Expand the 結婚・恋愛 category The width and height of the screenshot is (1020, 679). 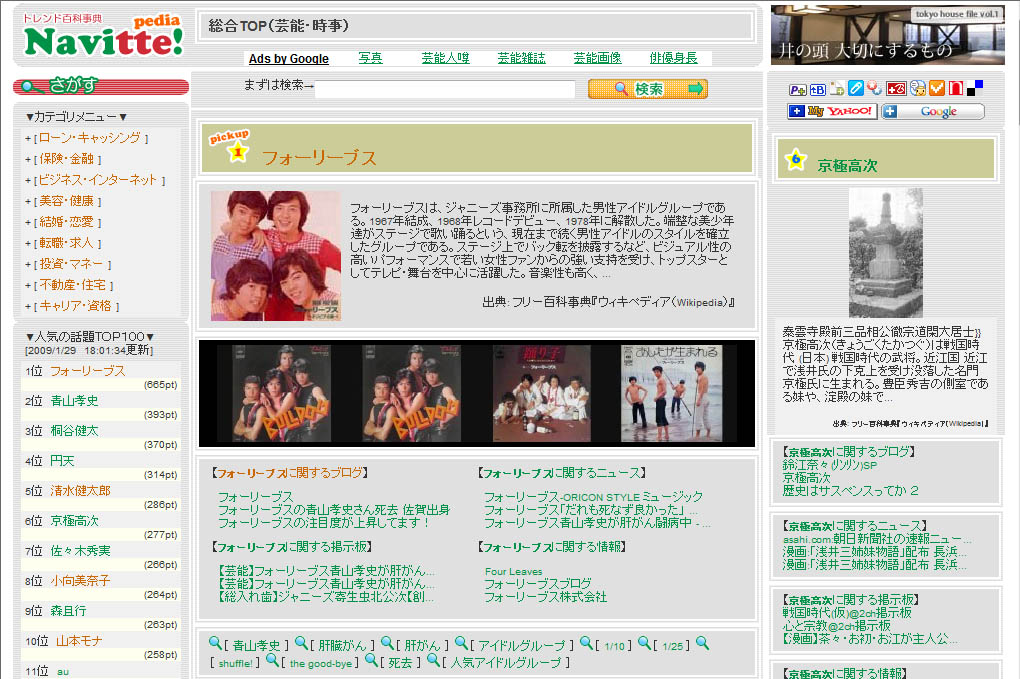[67, 222]
